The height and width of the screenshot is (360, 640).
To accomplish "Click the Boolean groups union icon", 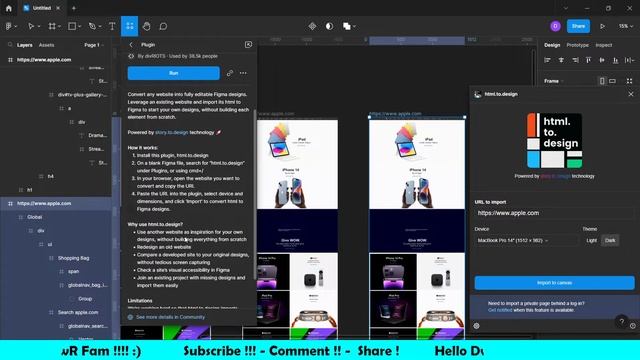I will coord(347,26).
